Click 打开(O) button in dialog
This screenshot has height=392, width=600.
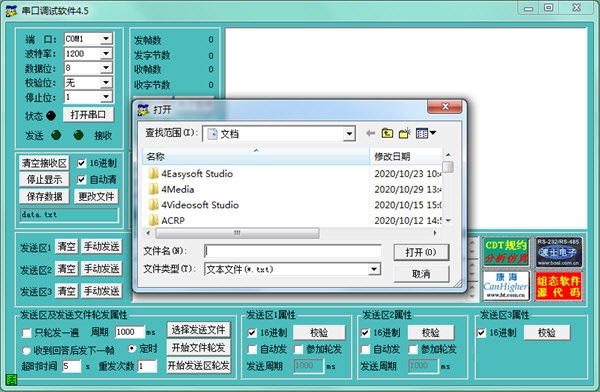(x=421, y=253)
